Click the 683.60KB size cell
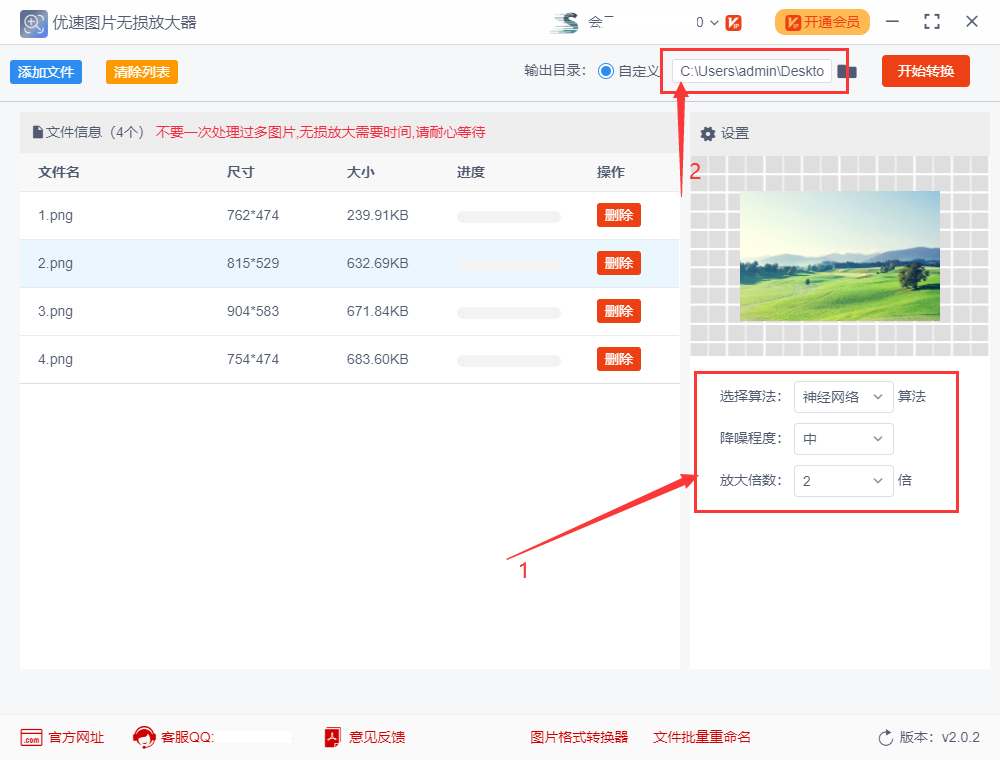Screen dimensions: 1000x760 [378, 359]
